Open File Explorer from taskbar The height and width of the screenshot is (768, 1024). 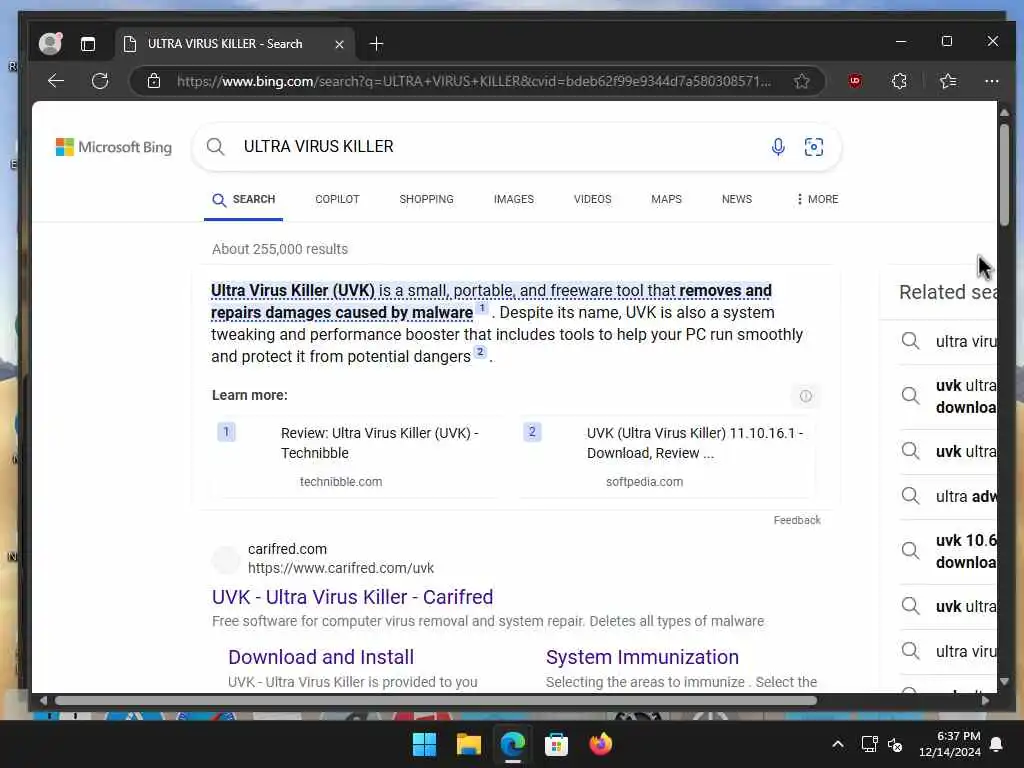pos(468,744)
